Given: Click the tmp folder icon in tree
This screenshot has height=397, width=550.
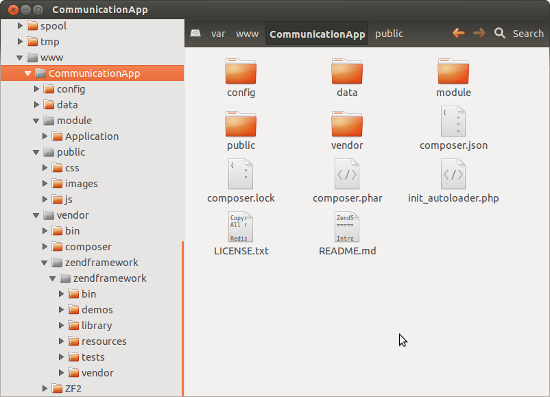Looking at the screenshot, I should [x=33, y=42].
